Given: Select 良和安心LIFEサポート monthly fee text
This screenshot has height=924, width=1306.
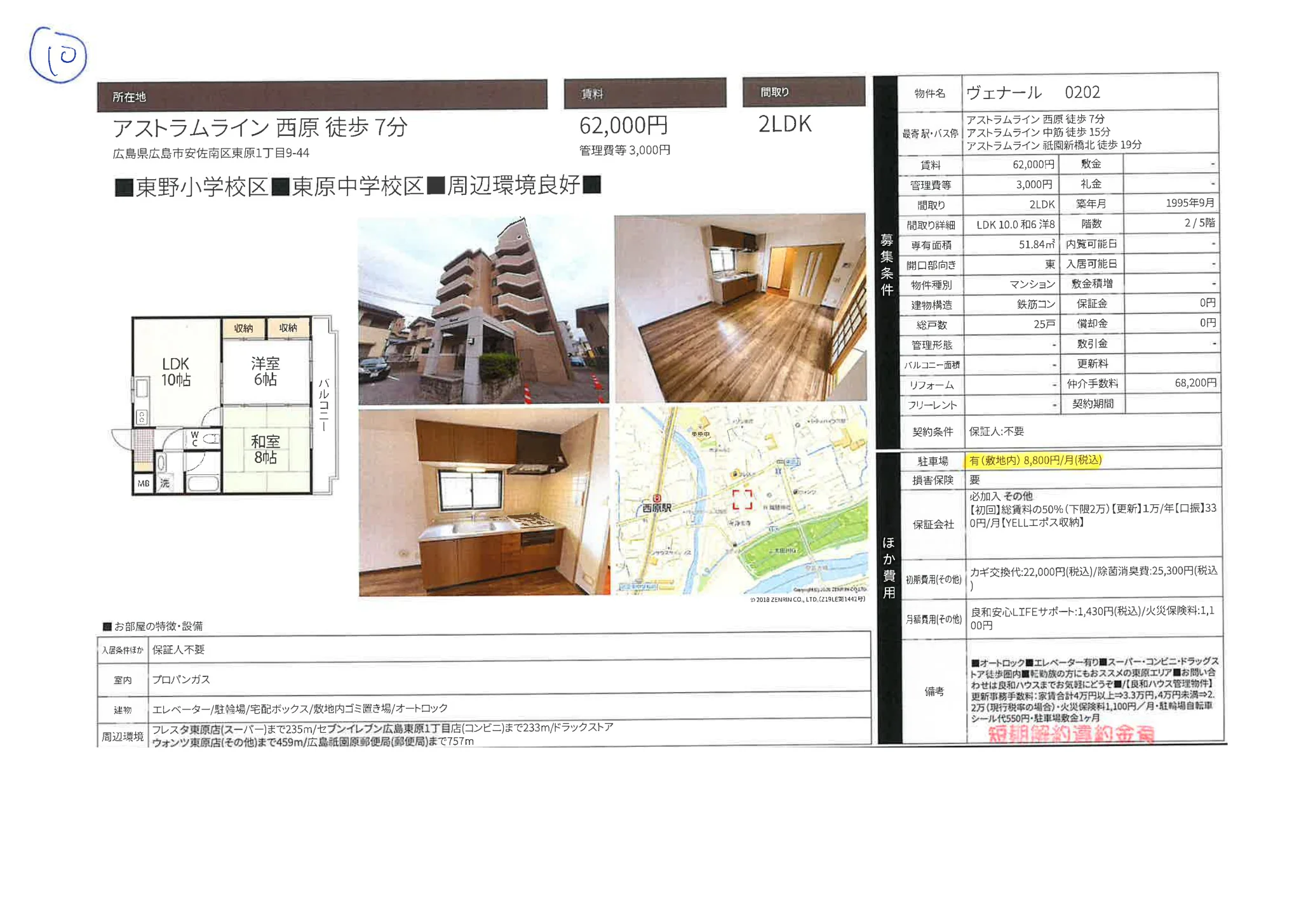Looking at the screenshot, I should pyautogui.click(x=1093, y=618).
